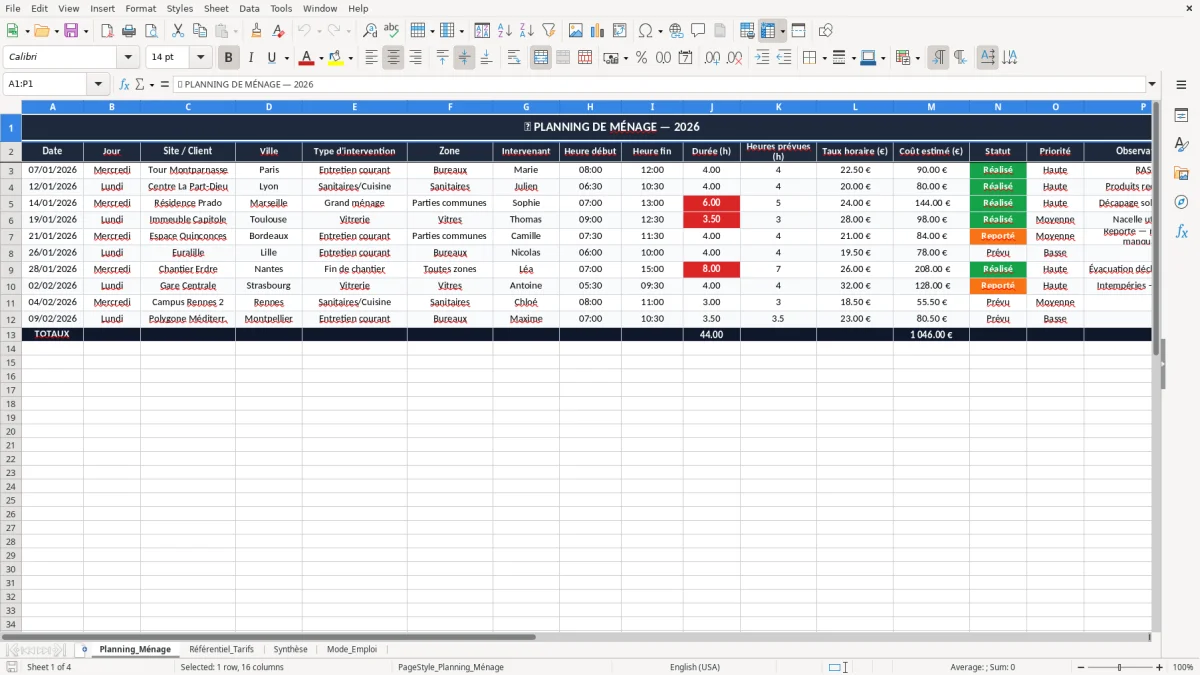
Task: Click the Export as PDF icon
Action: point(107,31)
